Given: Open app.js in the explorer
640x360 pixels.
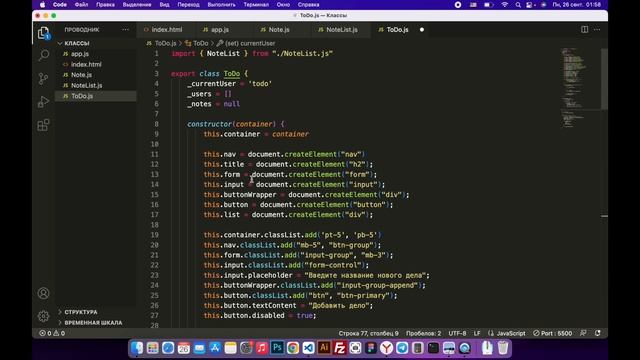Looking at the screenshot, I should pos(96,54).
